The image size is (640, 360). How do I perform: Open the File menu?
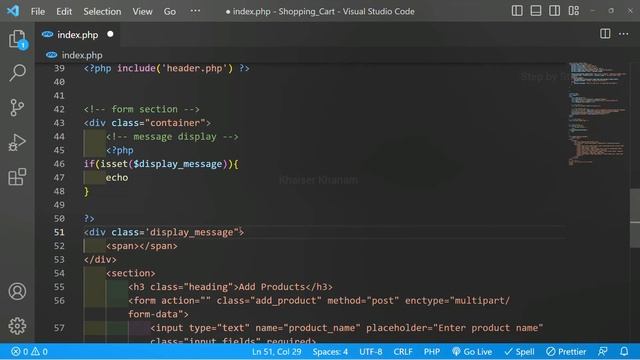38,11
